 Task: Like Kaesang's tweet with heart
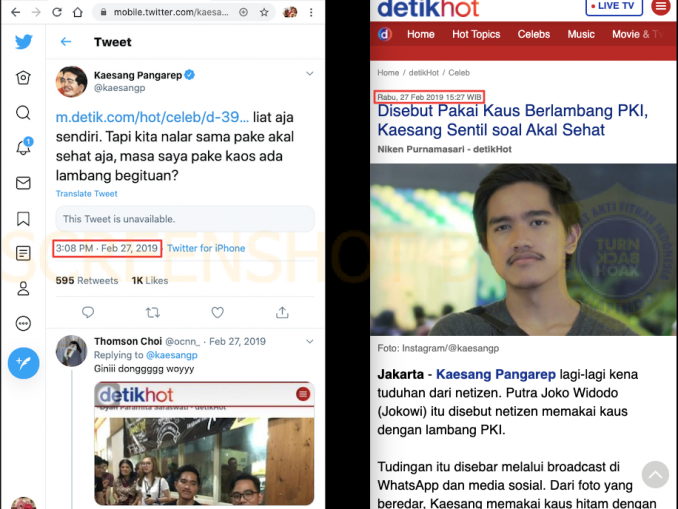pos(217,312)
